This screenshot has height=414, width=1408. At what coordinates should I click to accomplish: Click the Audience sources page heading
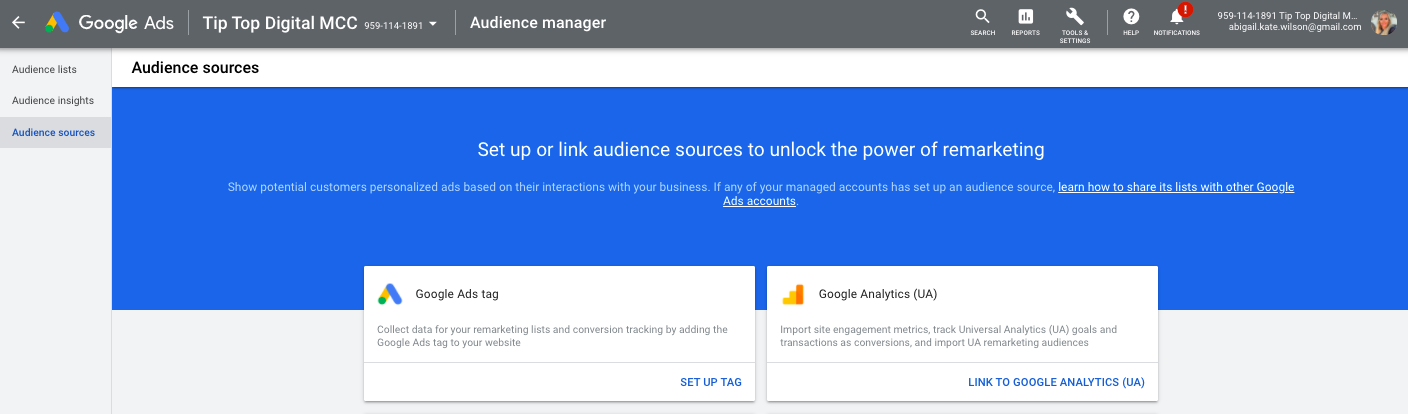point(195,68)
